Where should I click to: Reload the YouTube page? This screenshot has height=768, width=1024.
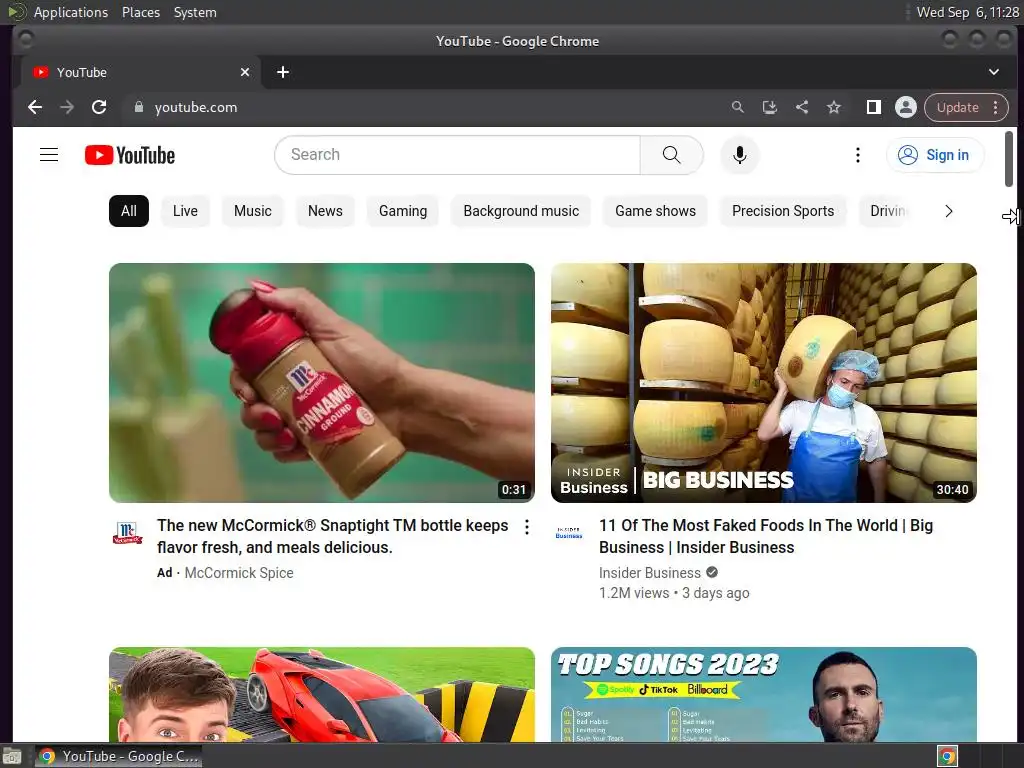99,107
